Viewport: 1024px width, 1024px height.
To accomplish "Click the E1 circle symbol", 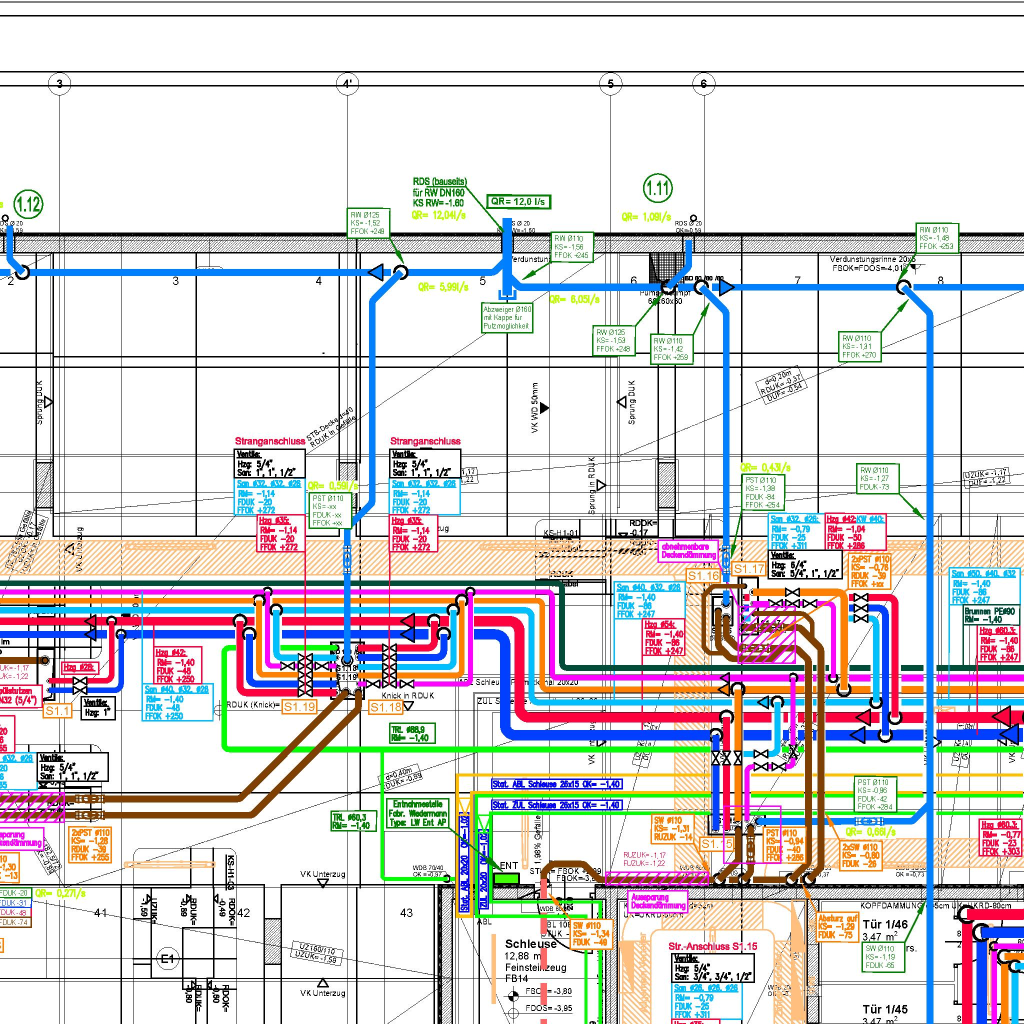I will click(167, 960).
